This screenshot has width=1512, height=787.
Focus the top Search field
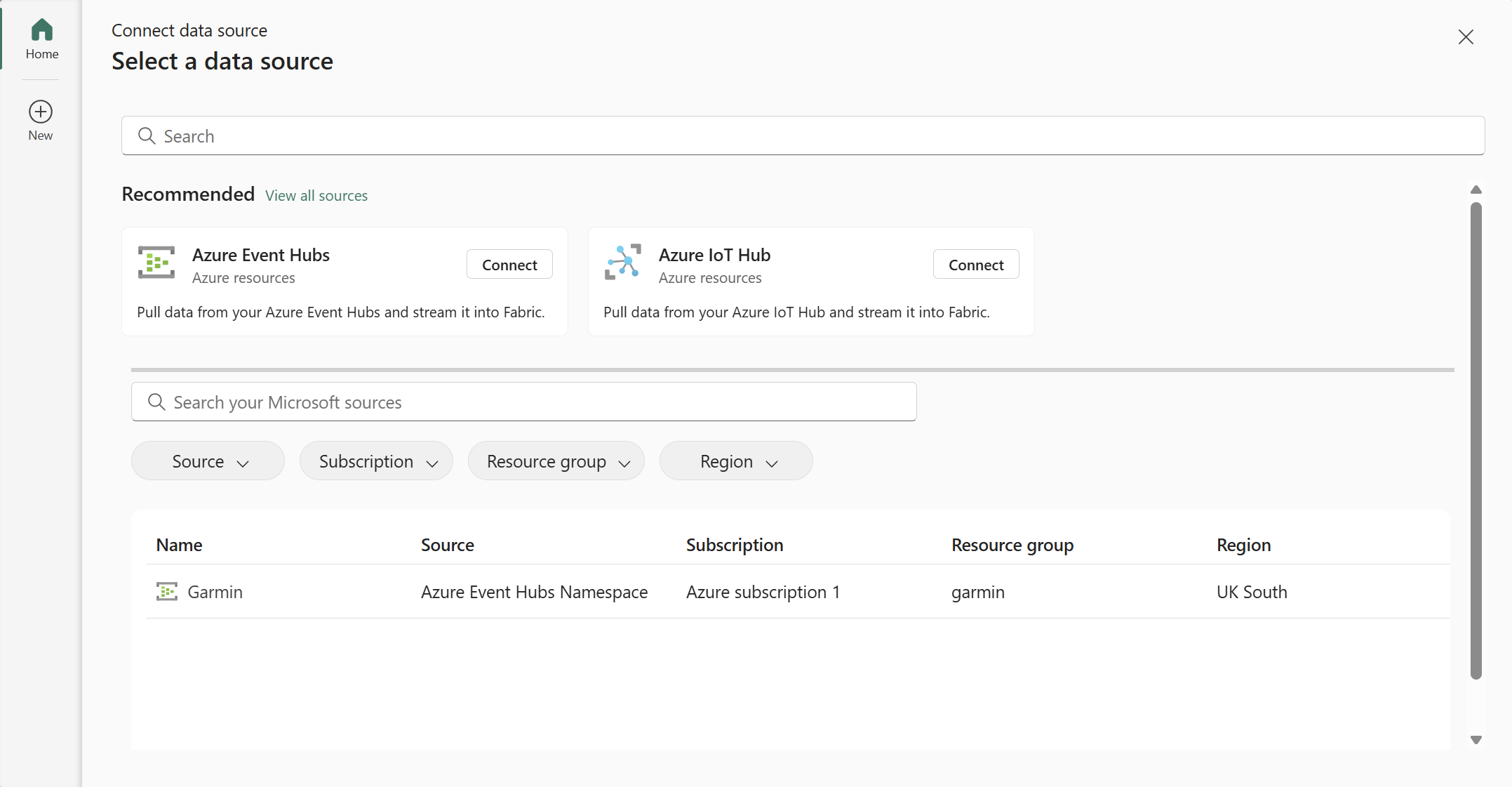[x=803, y=136]
